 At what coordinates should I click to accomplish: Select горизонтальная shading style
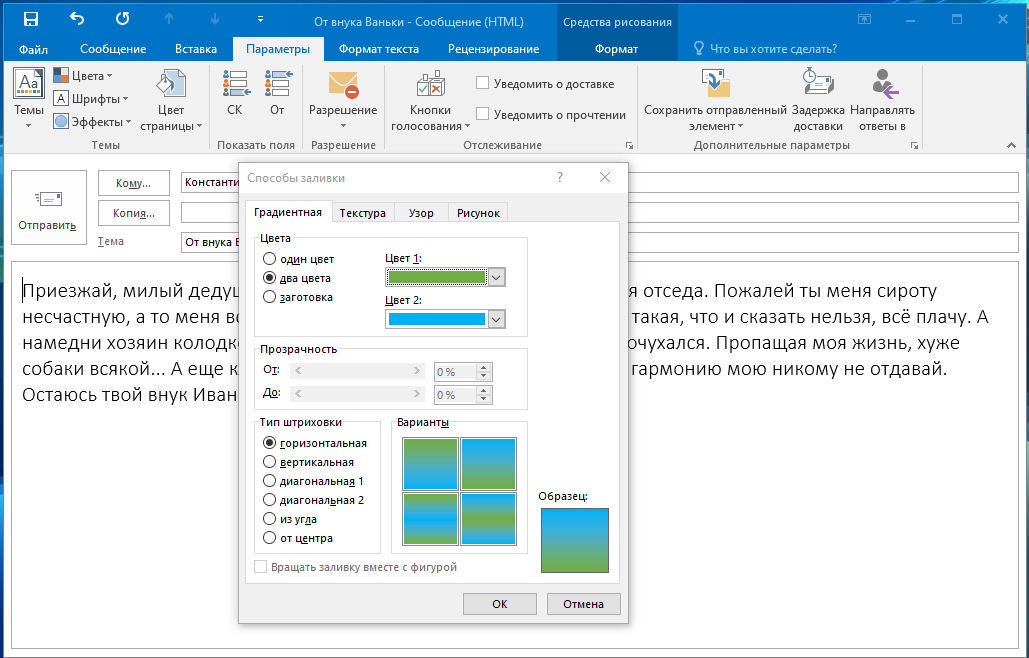pos(269,443)
